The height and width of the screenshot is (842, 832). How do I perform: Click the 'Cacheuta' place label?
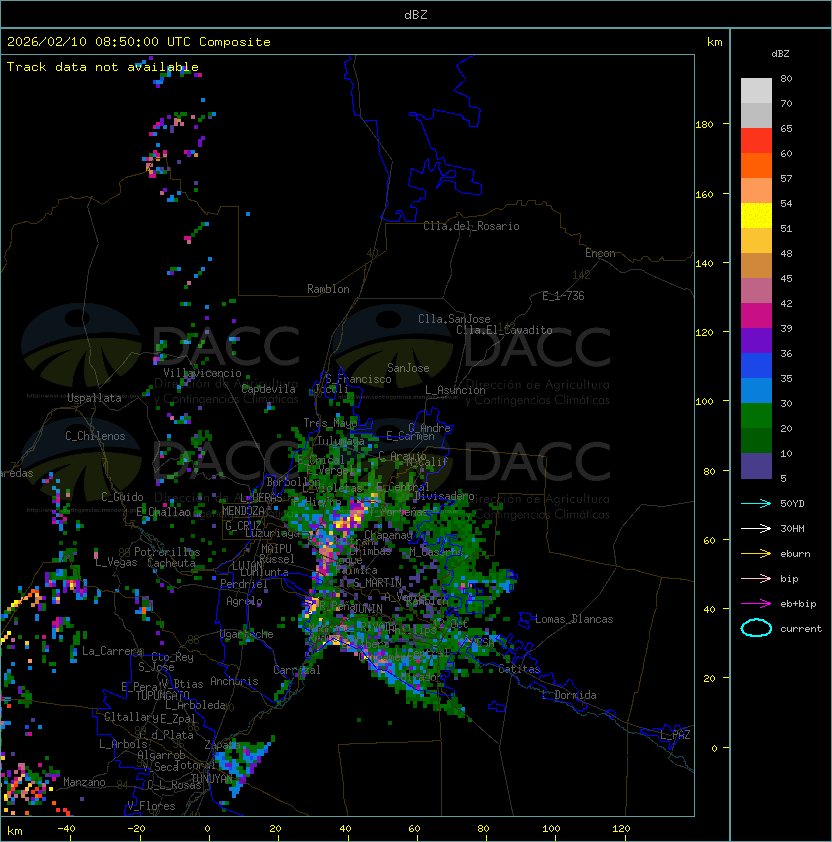(x=171, y=563)
